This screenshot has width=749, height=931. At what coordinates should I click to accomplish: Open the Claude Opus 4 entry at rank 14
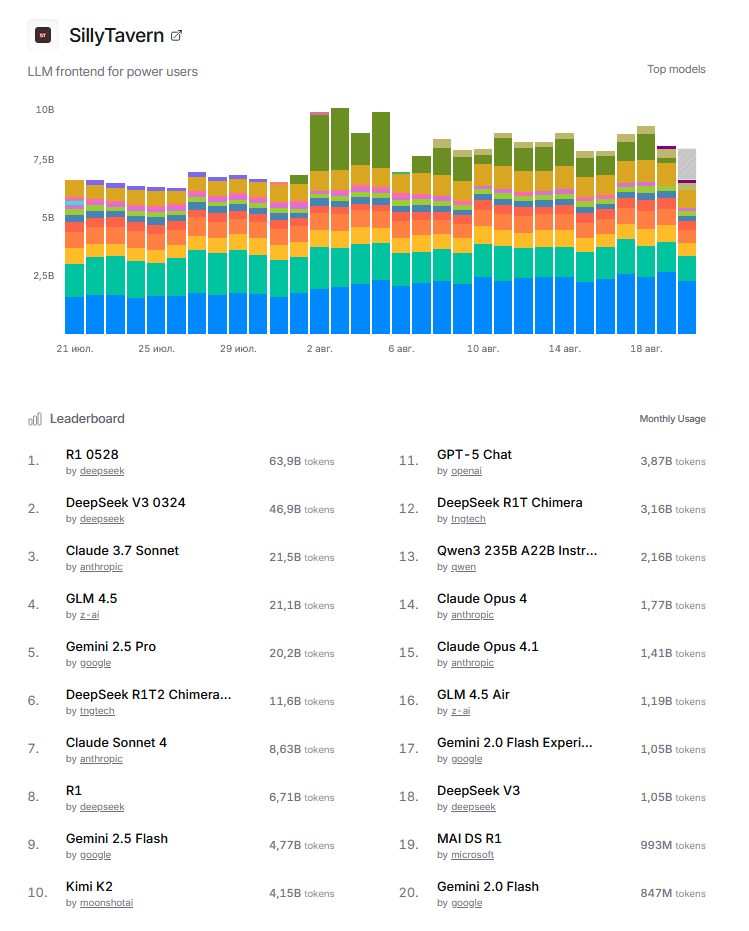coord(482,598)
